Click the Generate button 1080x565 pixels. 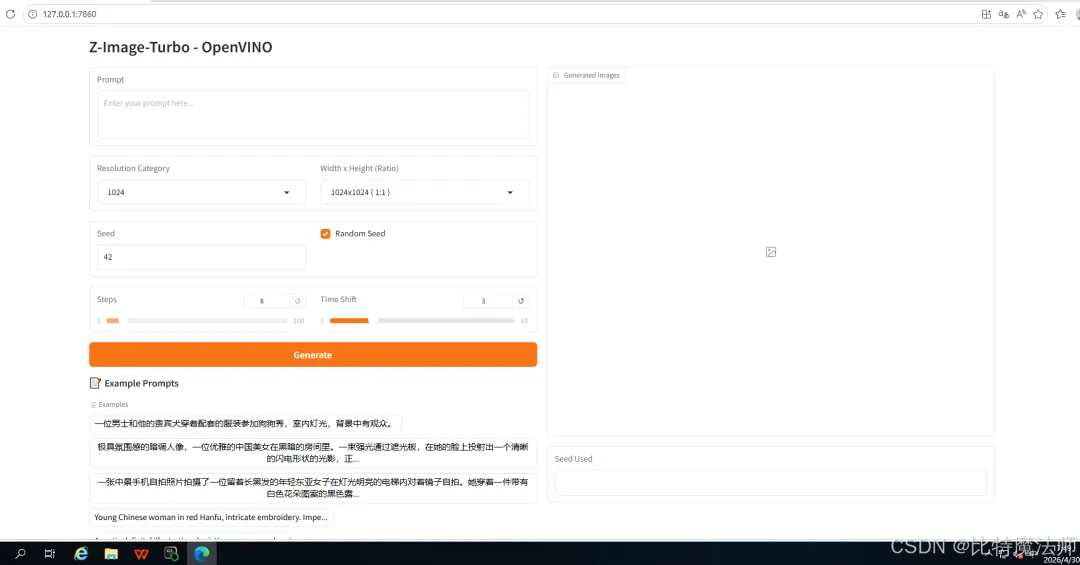(x=313, y=355)
